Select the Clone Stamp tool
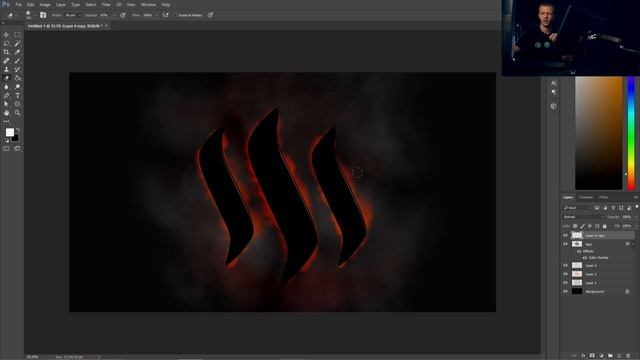 coord(6,69)
